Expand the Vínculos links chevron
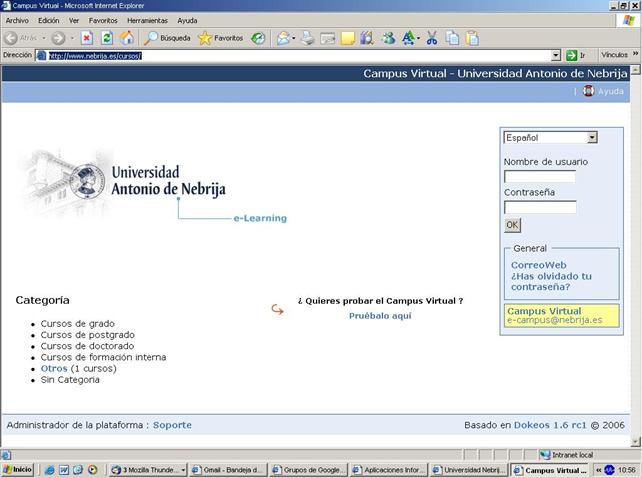Image resolution: width=642 pixels, height=478 pixels. tap(635, 54)
